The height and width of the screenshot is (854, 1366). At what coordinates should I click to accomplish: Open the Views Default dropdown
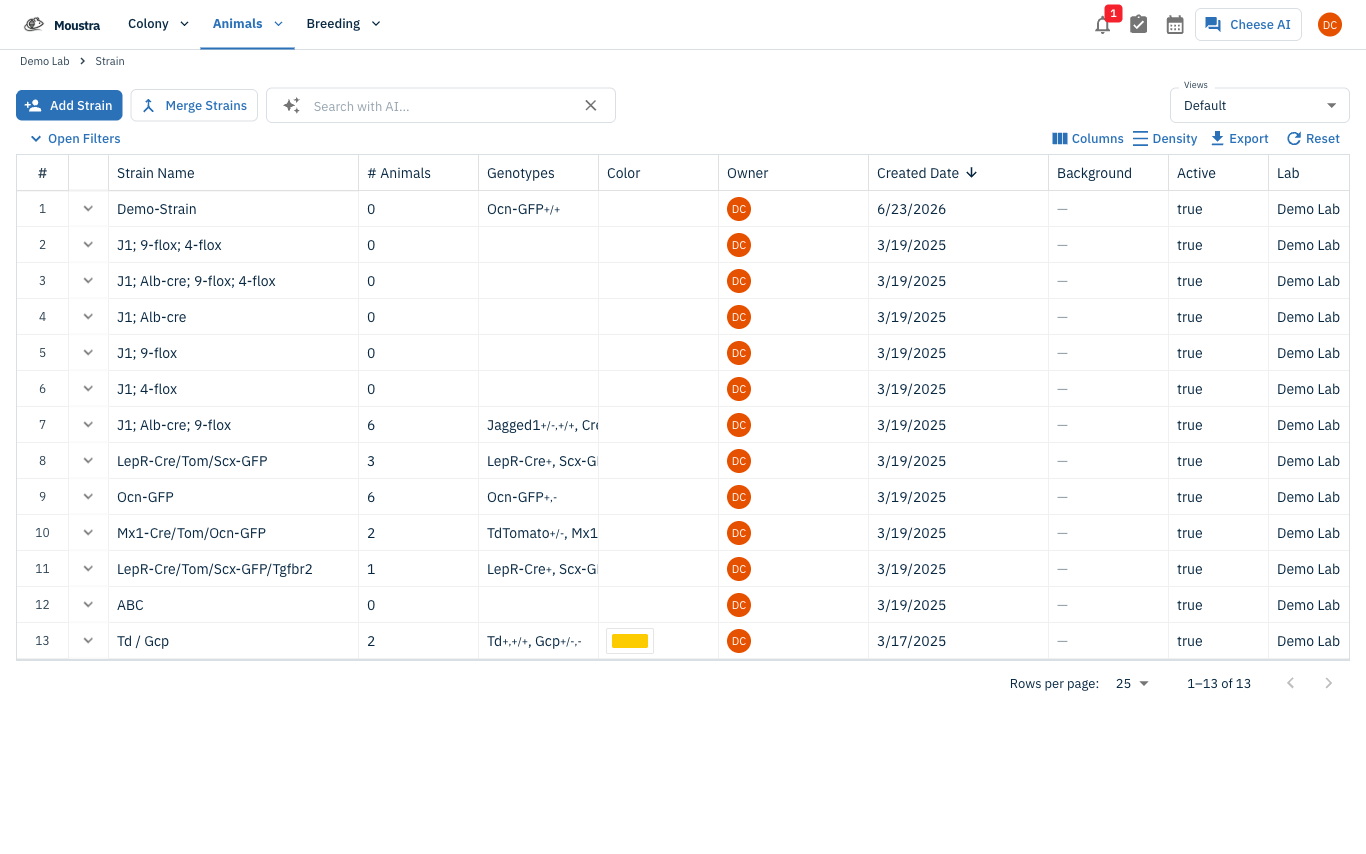[x=1259, y=105]
